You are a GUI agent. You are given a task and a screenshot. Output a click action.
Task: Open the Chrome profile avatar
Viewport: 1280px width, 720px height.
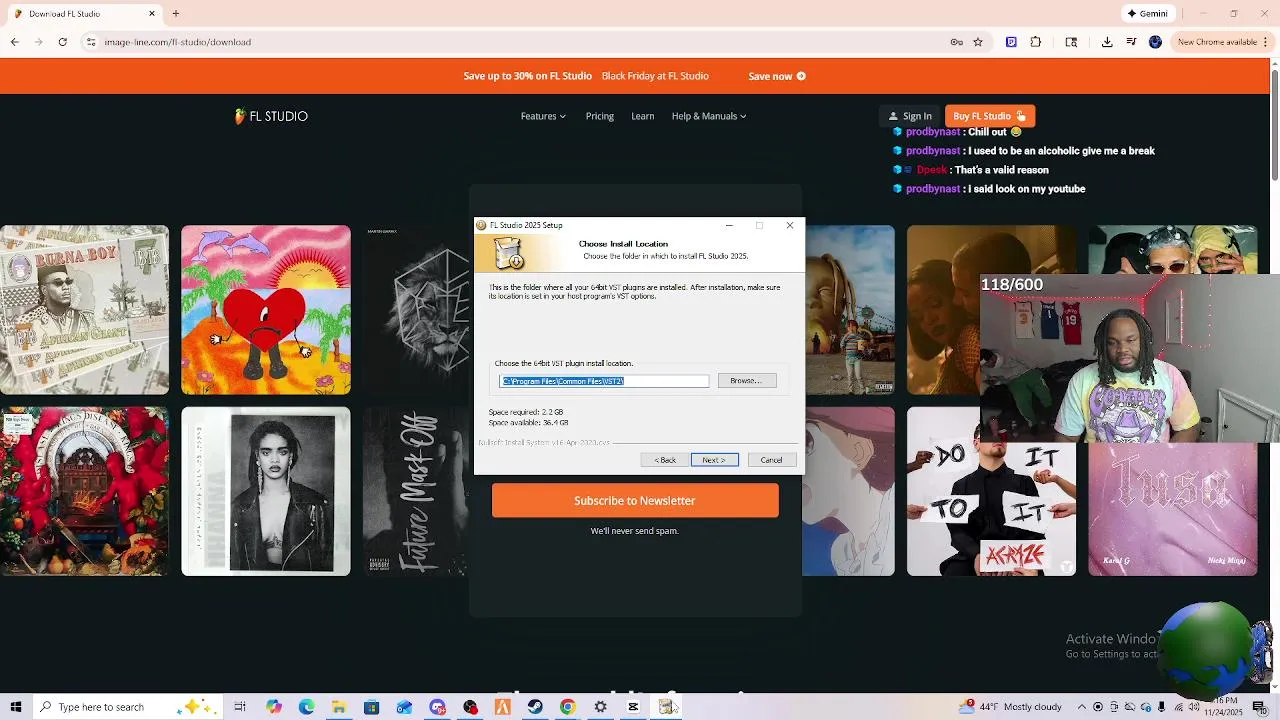(x=1155, y=42)
